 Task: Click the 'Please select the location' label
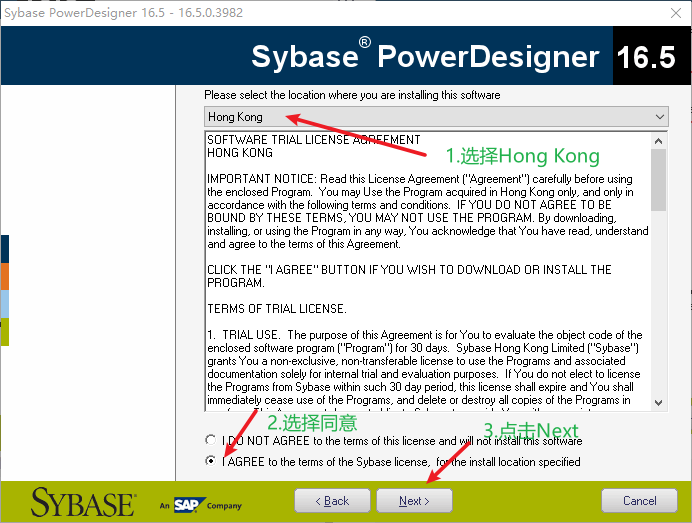(x=352, y=95)
